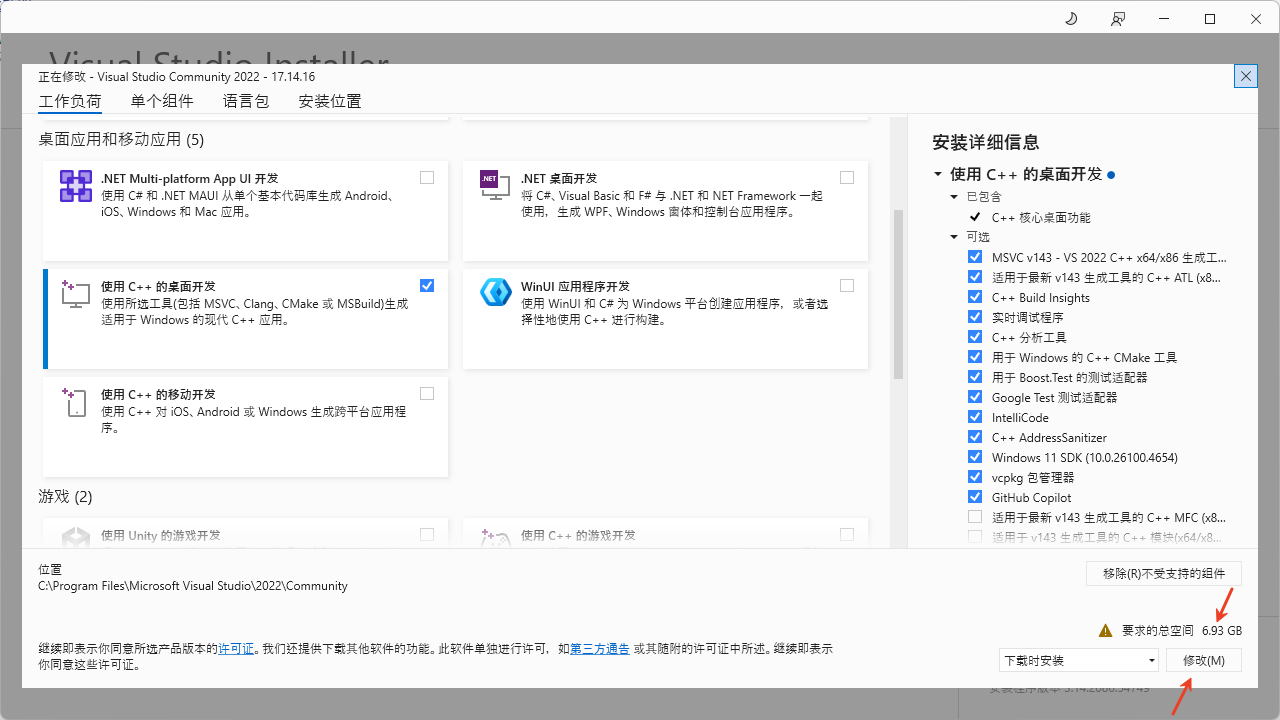1280x720 pixels.
Task: Click the yellow warning icon beside 要求的总空间
Action: (1105, 631)
